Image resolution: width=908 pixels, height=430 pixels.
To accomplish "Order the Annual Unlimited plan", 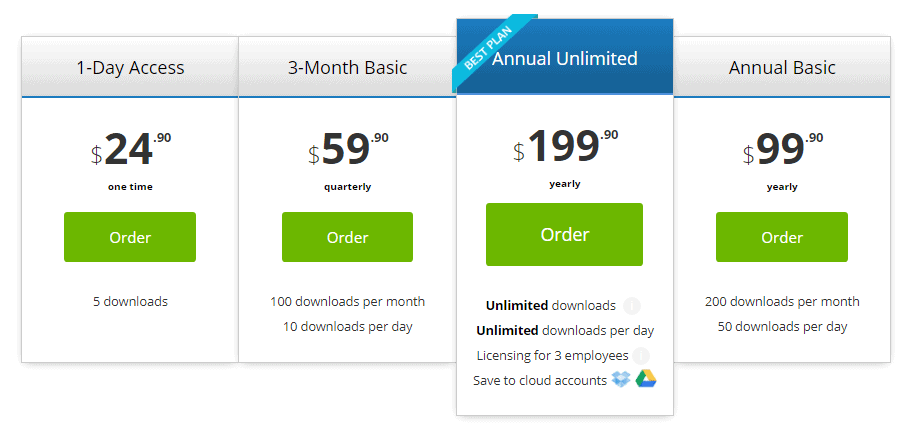I will 565,234.
